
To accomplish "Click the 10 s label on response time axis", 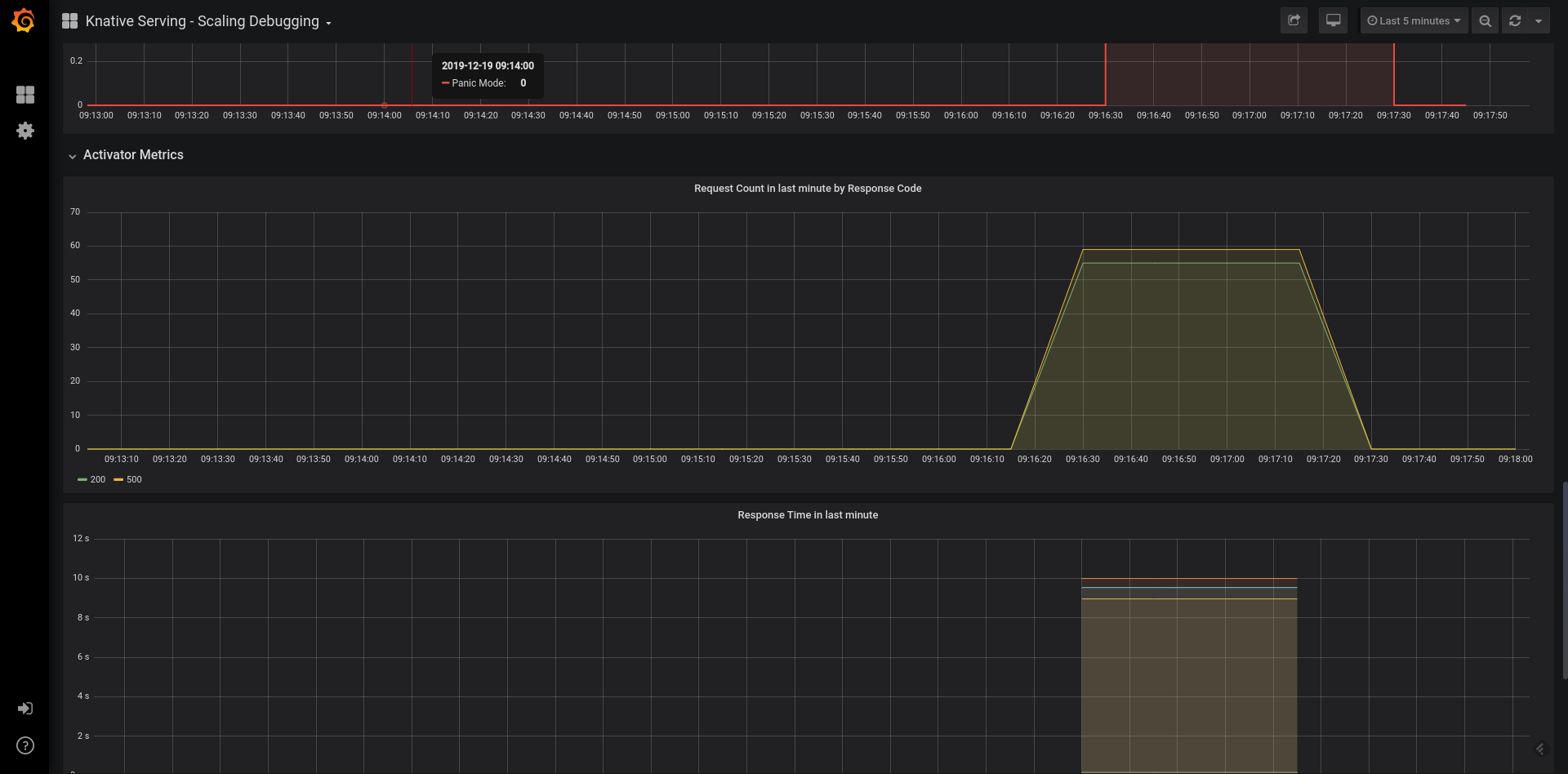I will click(x=81, y=578).
